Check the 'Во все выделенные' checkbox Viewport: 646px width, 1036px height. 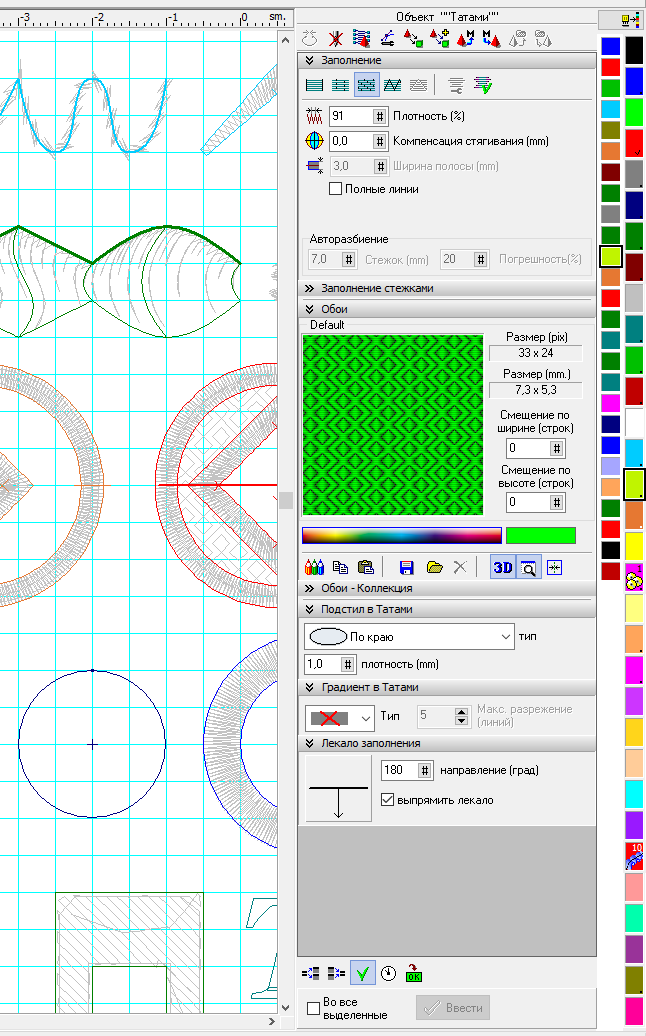(314, 1008)
